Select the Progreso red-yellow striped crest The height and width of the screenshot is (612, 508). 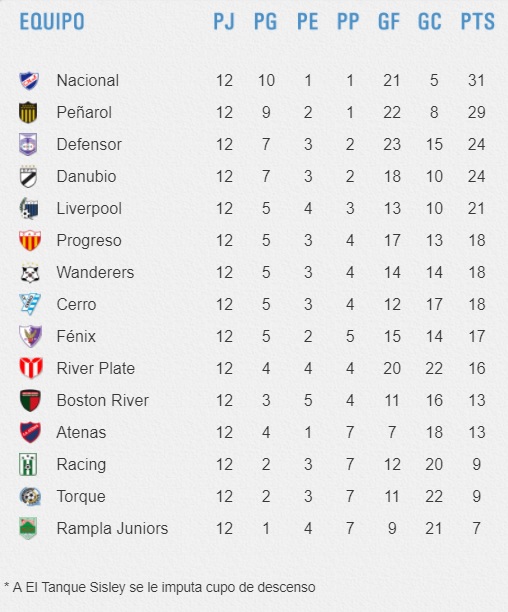point(30,240)
